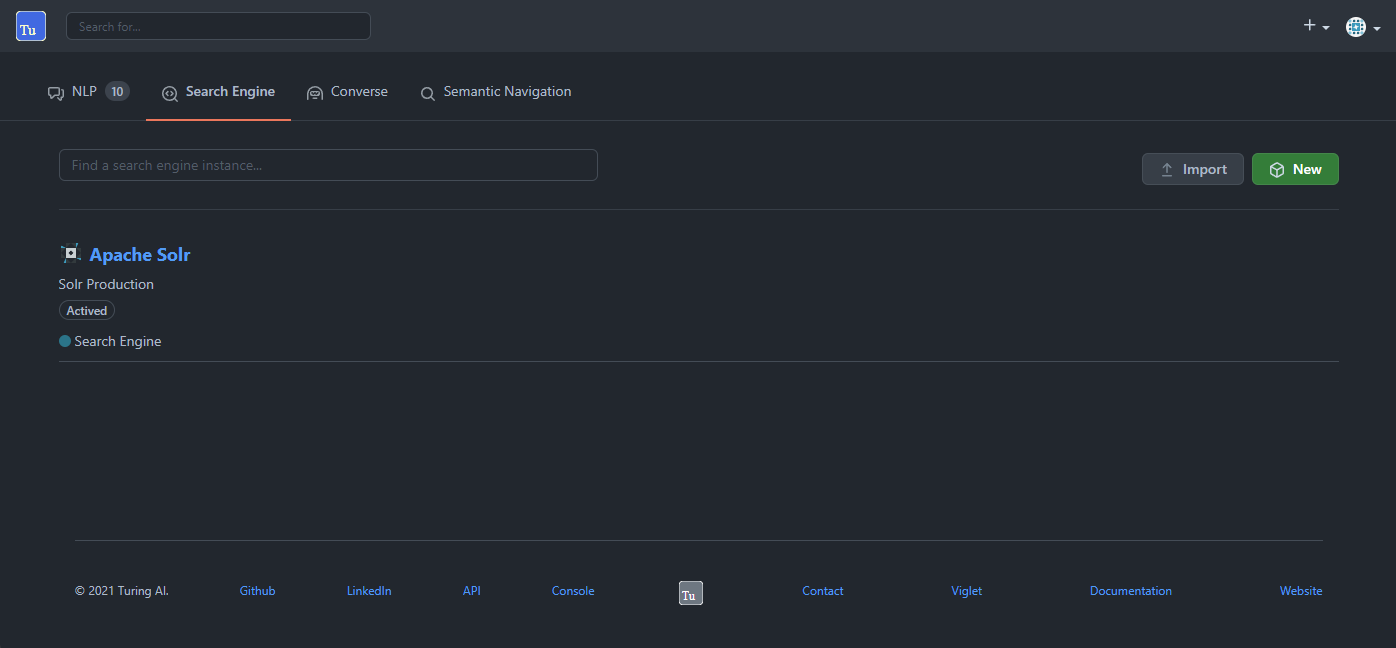1396x648 pixels.
Task: Click the magnifying glass beside Semantic Navigation
Action: (428, 93)
